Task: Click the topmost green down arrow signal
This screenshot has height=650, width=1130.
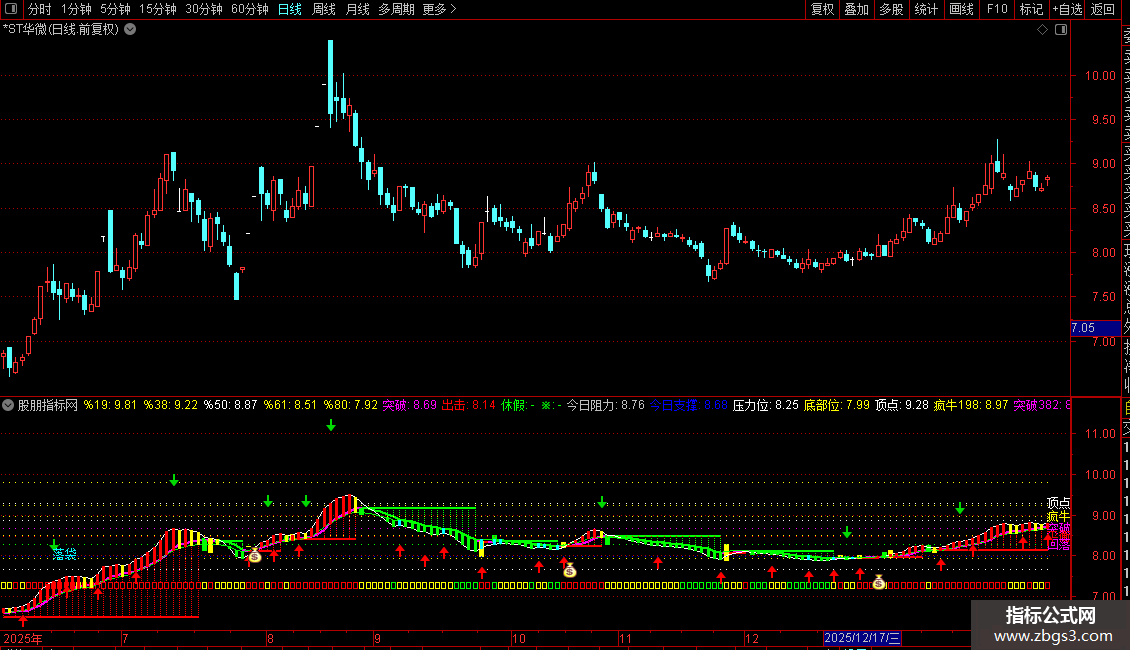Action: coord(331,426)
